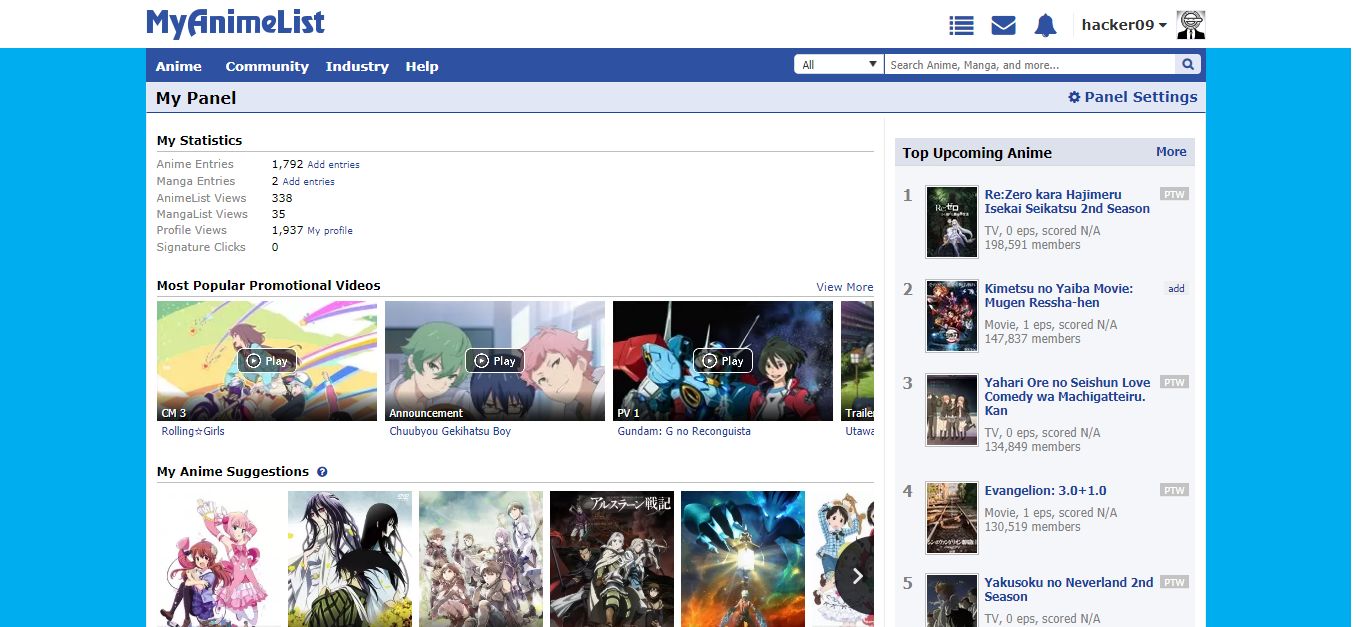This screenshot has width=1366, height=627.
Task: Open the messages envelope icon
Action: tap(1003, 26)
